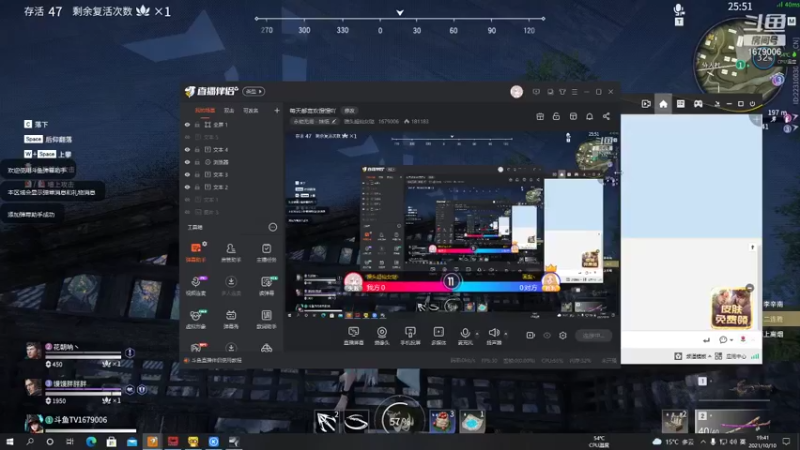Open the game ad thumbnail in right window
Image resolution: width=800 pixels, height=450 pixels.
pyautogui.click(x=731, y=308)
